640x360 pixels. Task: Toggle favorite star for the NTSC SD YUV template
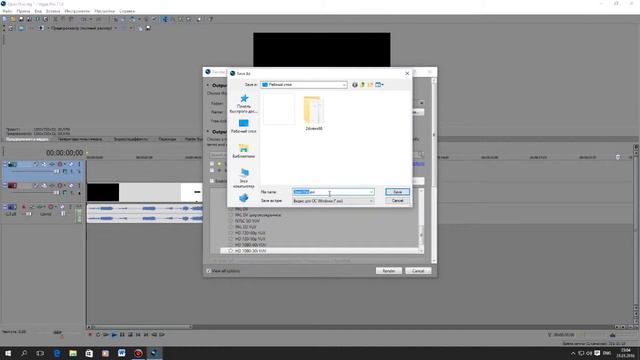[231, 221]
